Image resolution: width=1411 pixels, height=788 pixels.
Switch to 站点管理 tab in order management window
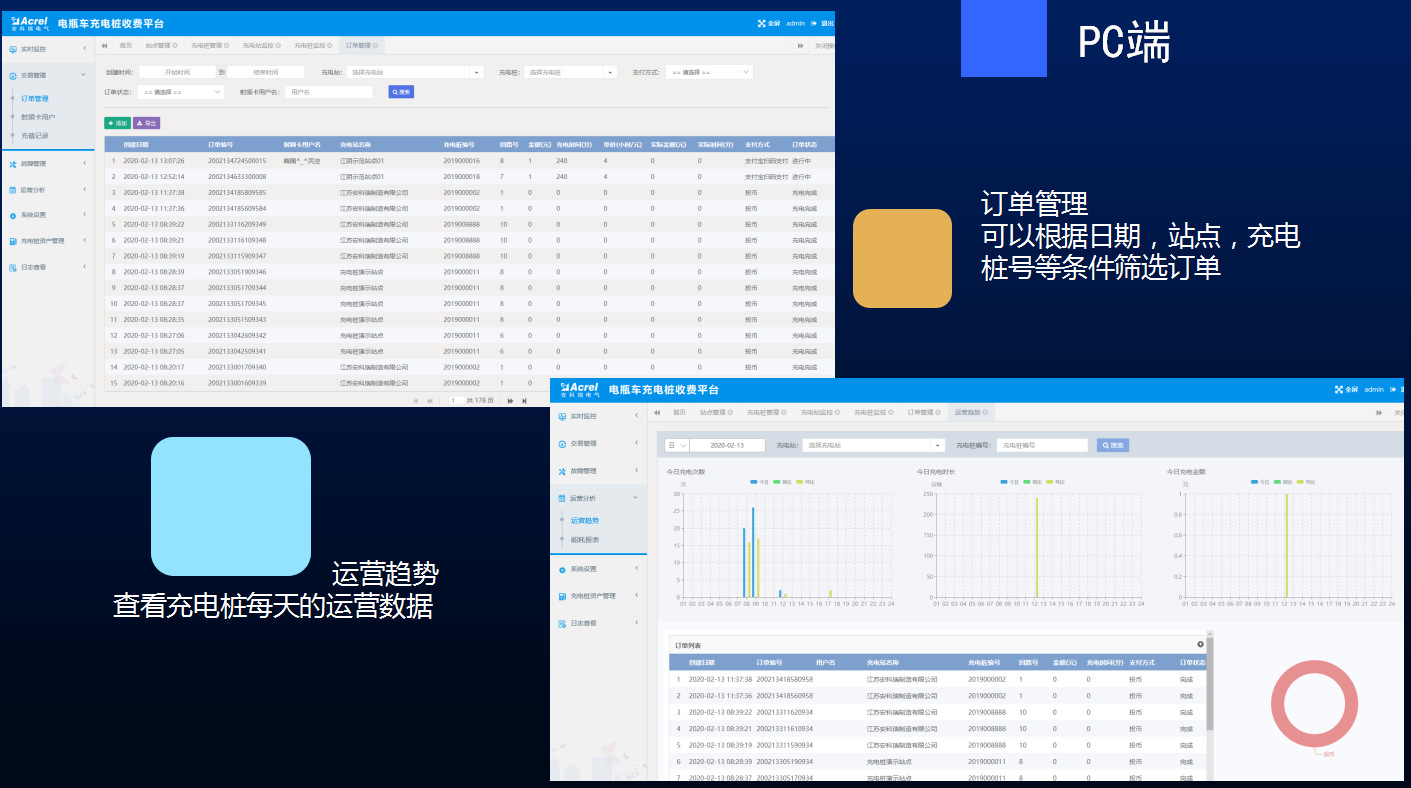pos(161,45)
